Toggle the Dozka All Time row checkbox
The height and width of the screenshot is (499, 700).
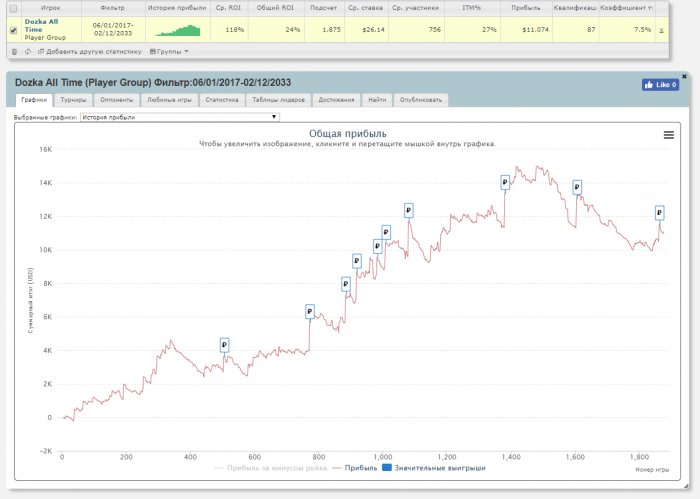[x=12, y=30]
